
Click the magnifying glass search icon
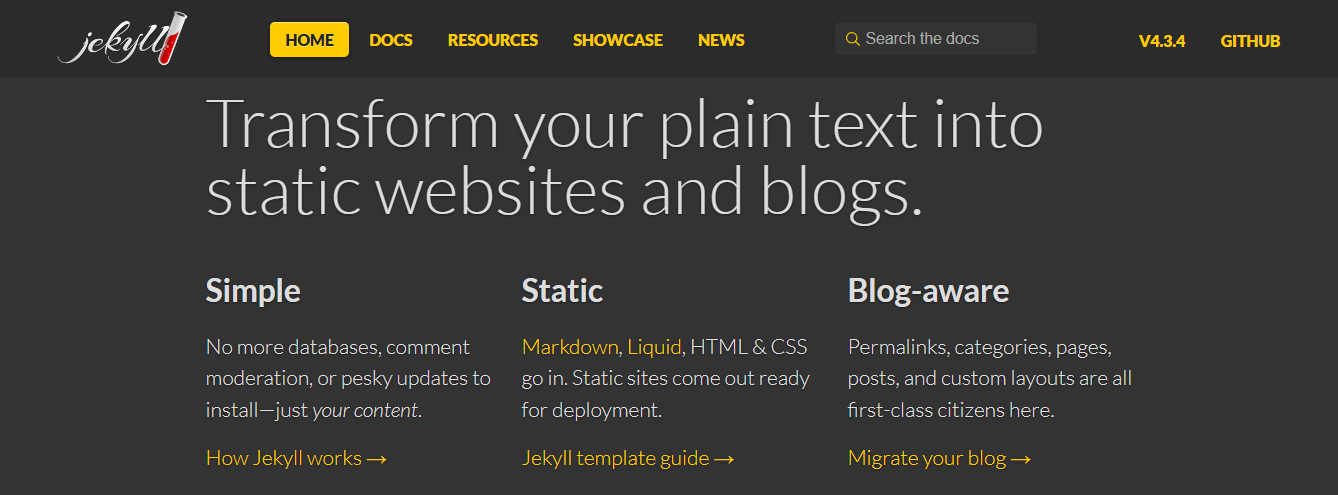point(852,39)
